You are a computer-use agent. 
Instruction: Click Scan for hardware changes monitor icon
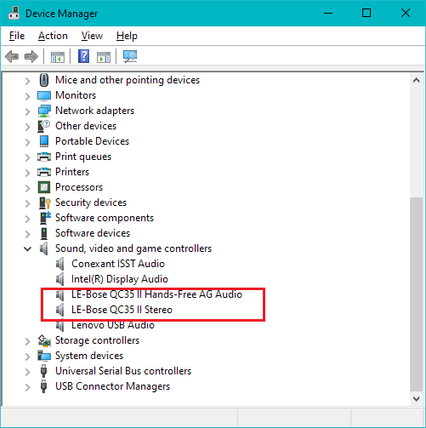click(x=130, y=56)
